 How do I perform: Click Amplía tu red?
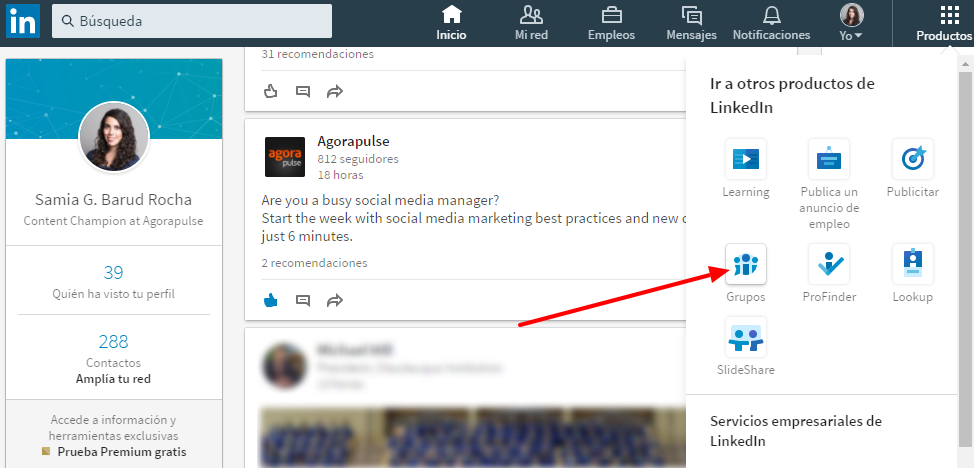[113, 379]
